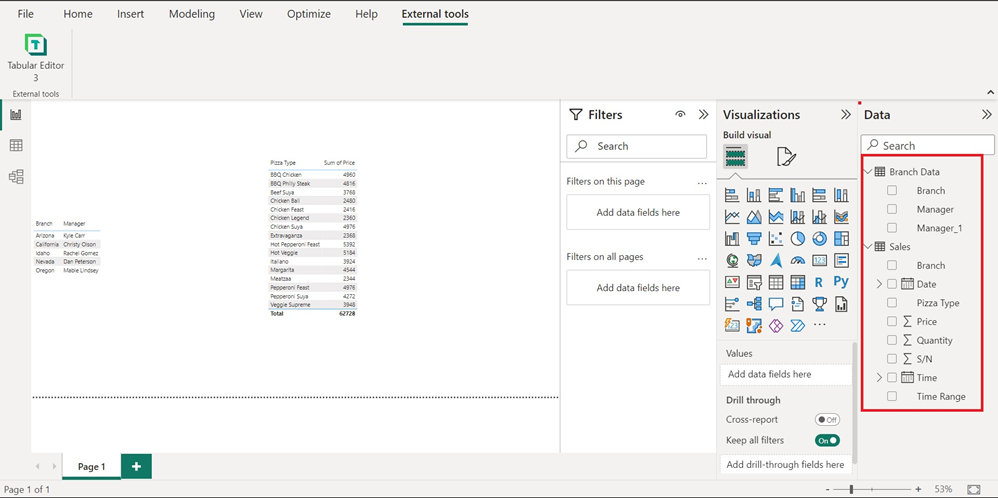This screenshot has width=998, height=498.
Task: Select the Build visual pane icon
Action: click(x=735, y=156)
